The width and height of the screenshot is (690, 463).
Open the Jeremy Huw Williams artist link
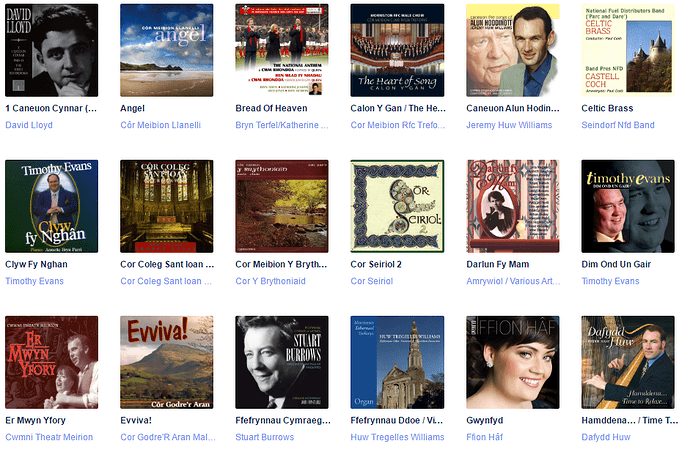[x=509, y=125]
